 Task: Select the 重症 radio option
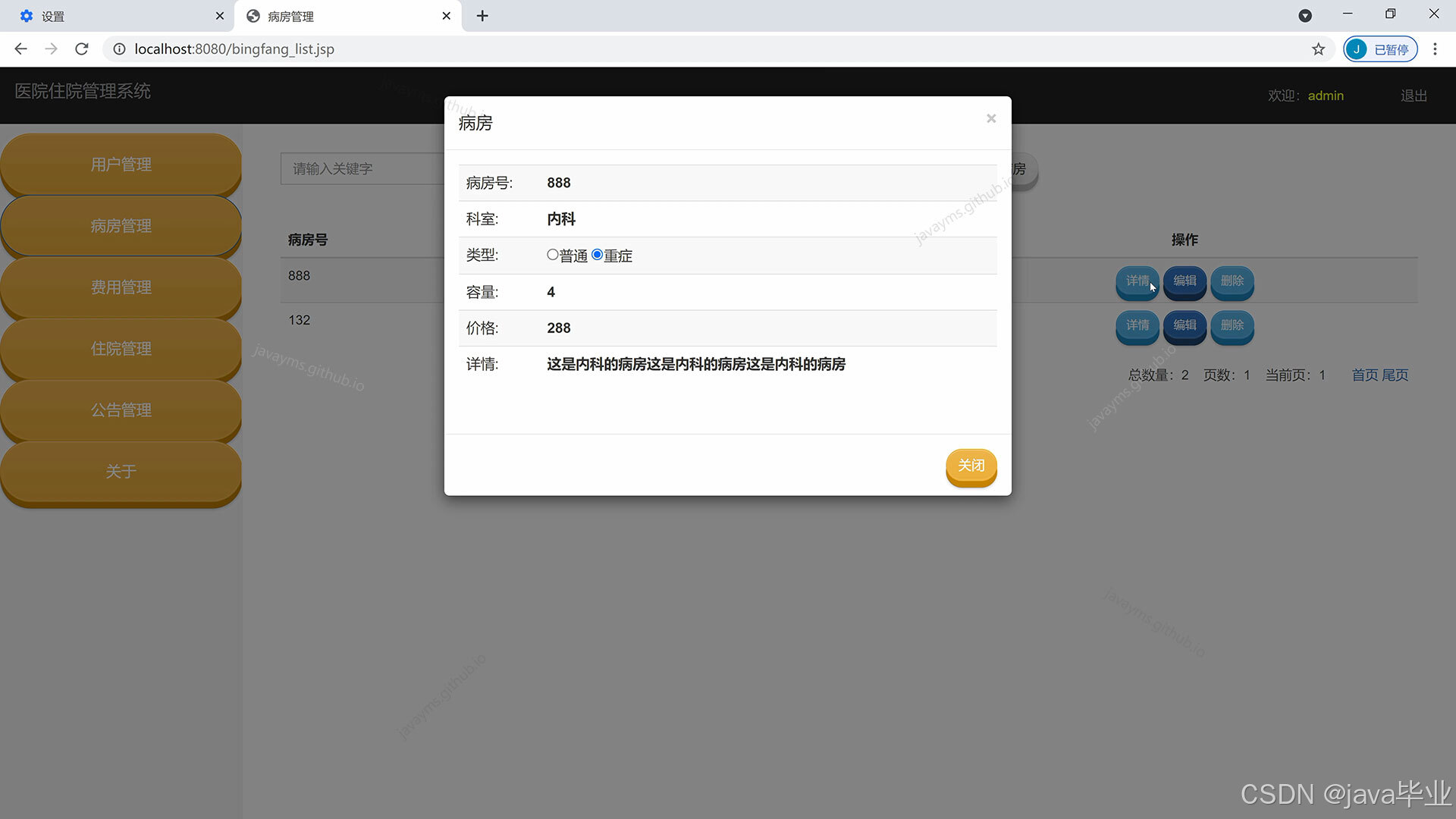tap(597, 255)
